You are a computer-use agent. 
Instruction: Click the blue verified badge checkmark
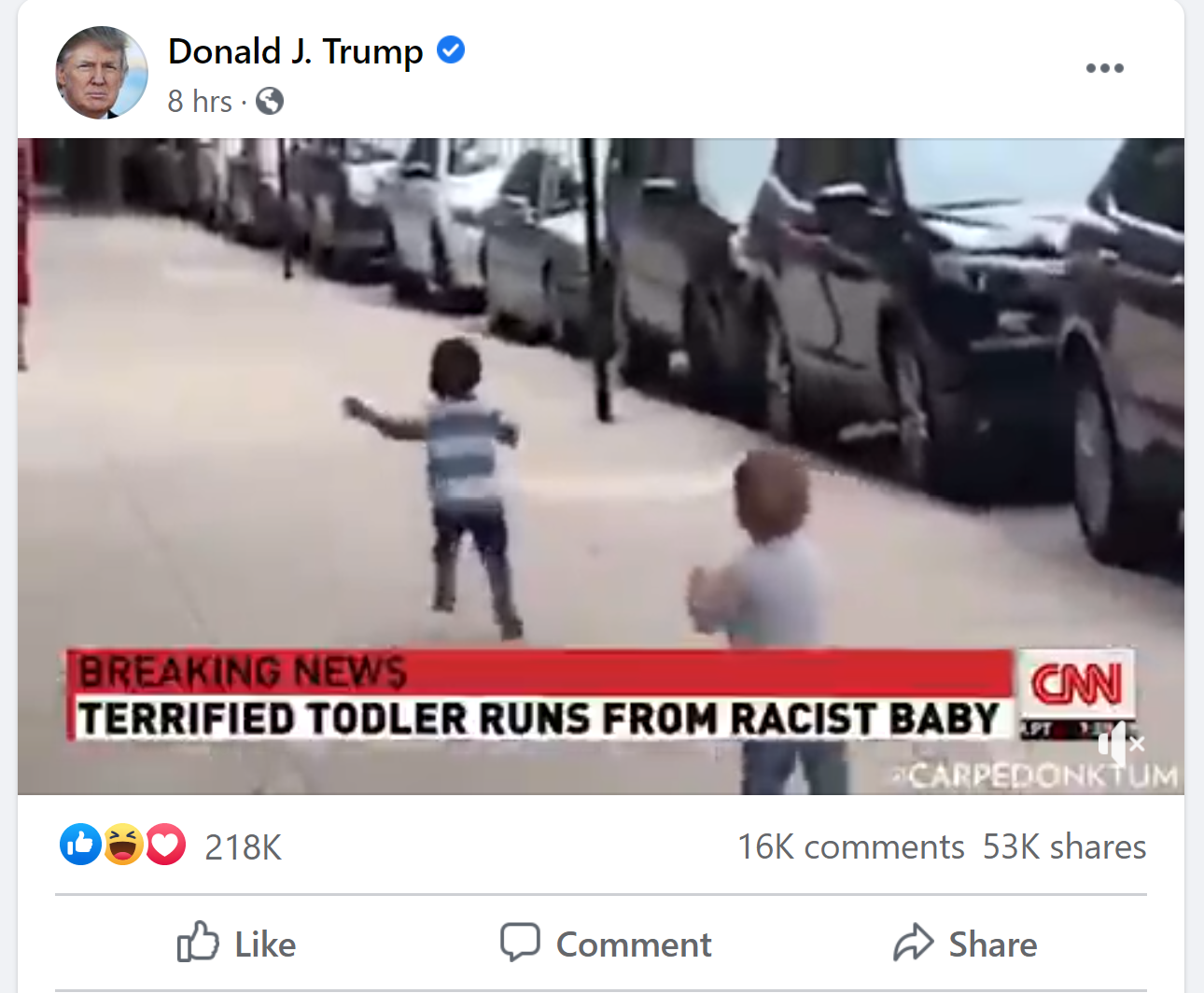click(x=451, y=49)
